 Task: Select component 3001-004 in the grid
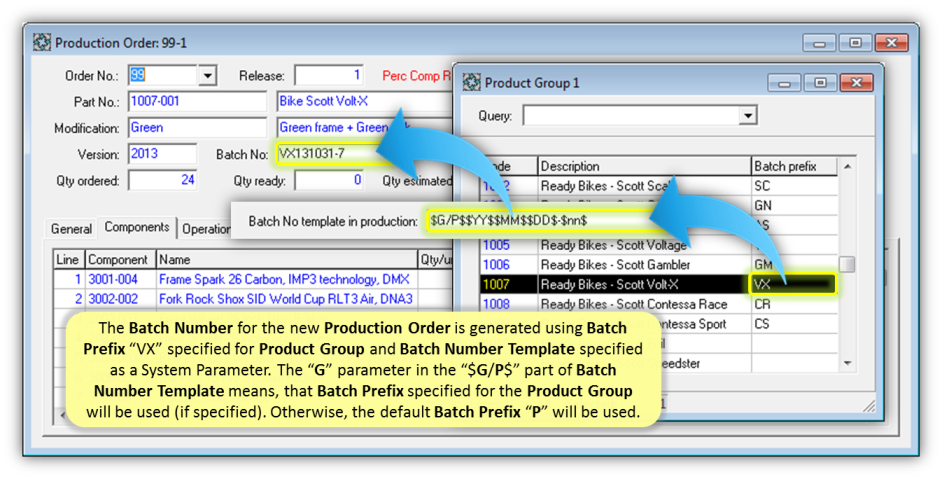[113, 279]
